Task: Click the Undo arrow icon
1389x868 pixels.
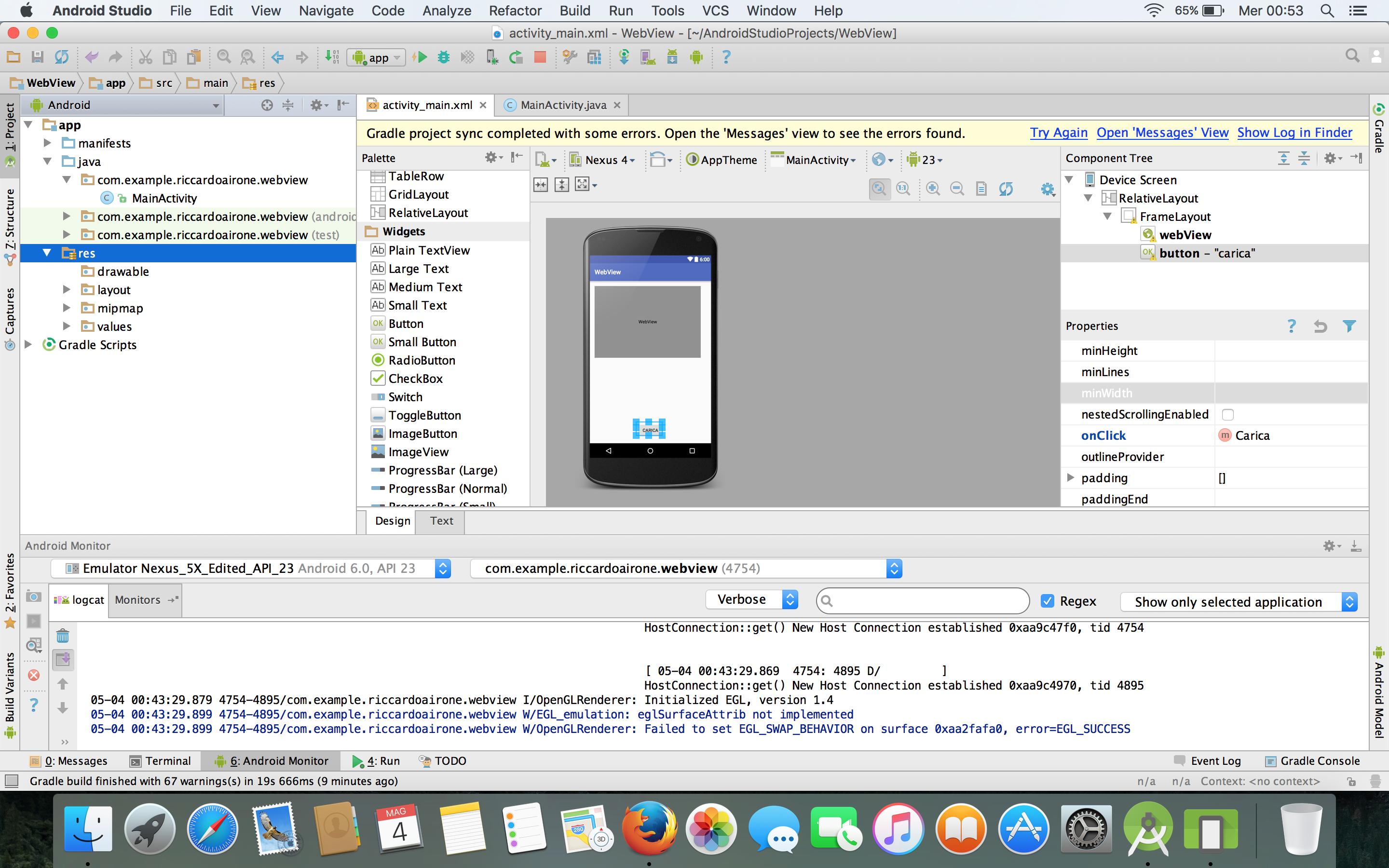Action: 91,57
